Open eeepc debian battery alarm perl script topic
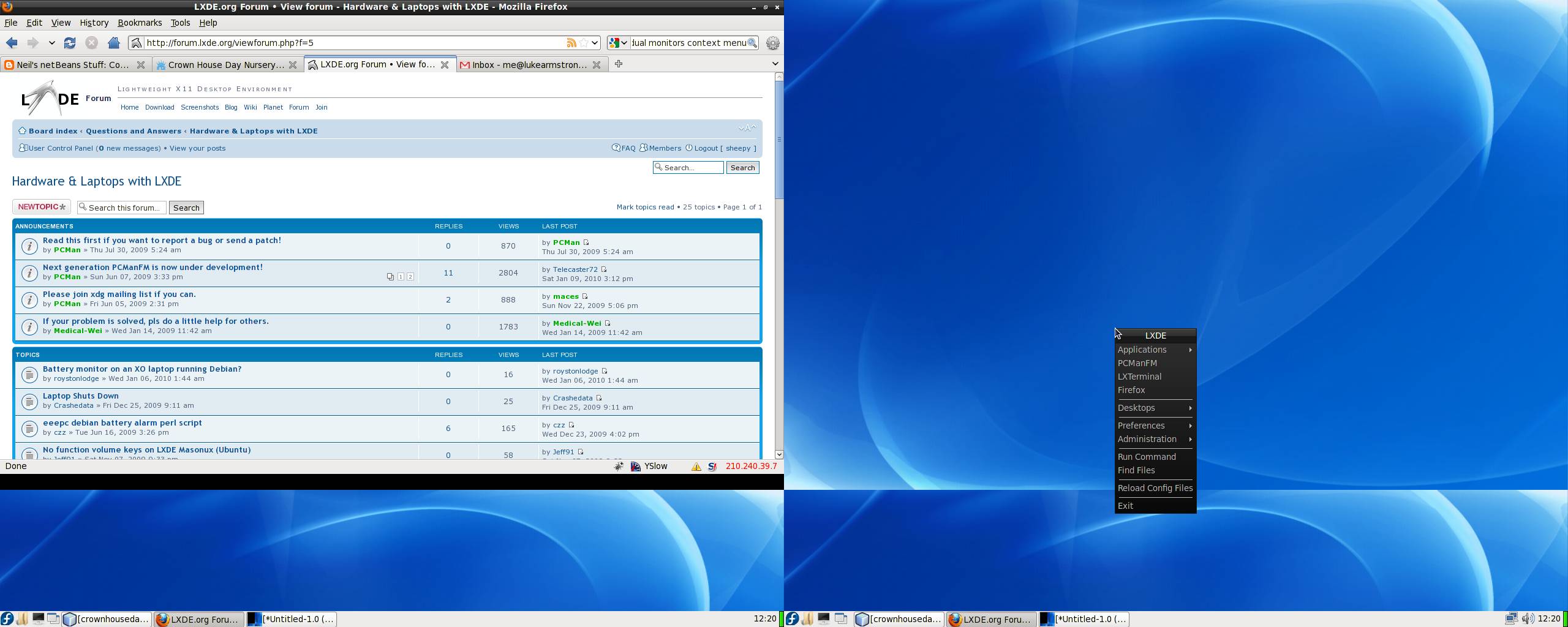Screen dimensions: 1568x627 [123, 422]
